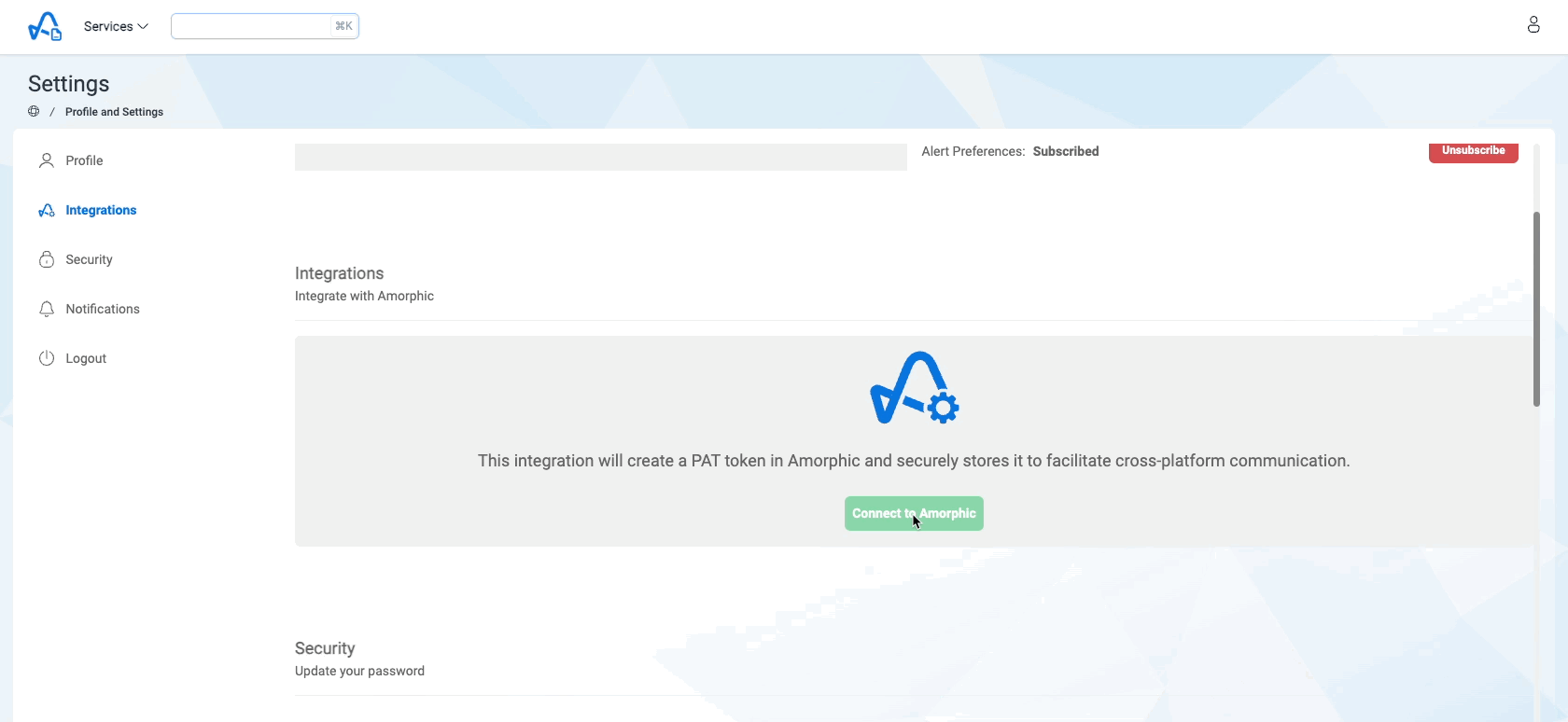
Task: Select Logout label in sidebar
Action: [x=86, y=358]
